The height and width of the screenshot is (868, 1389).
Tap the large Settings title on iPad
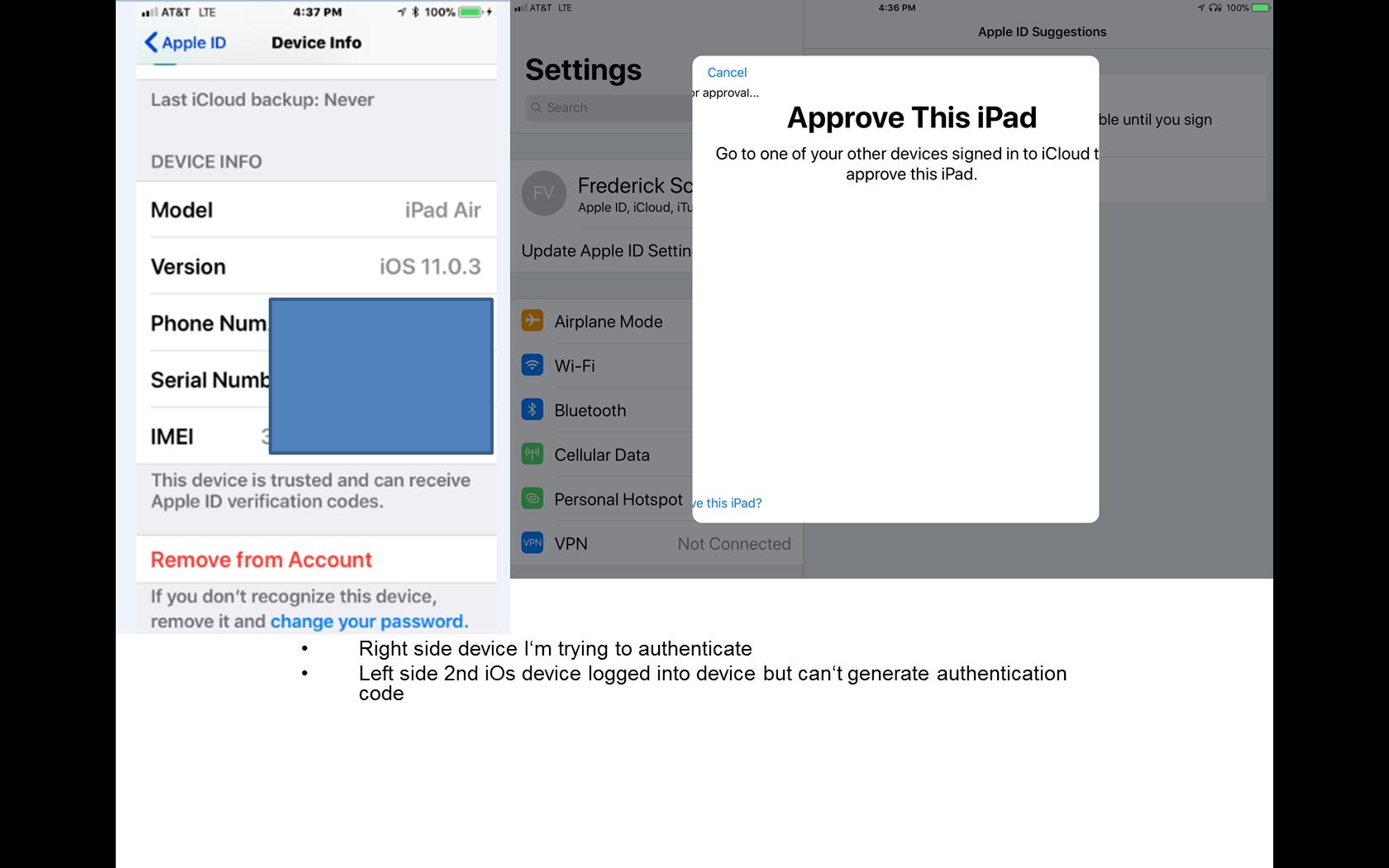point(583,69)
